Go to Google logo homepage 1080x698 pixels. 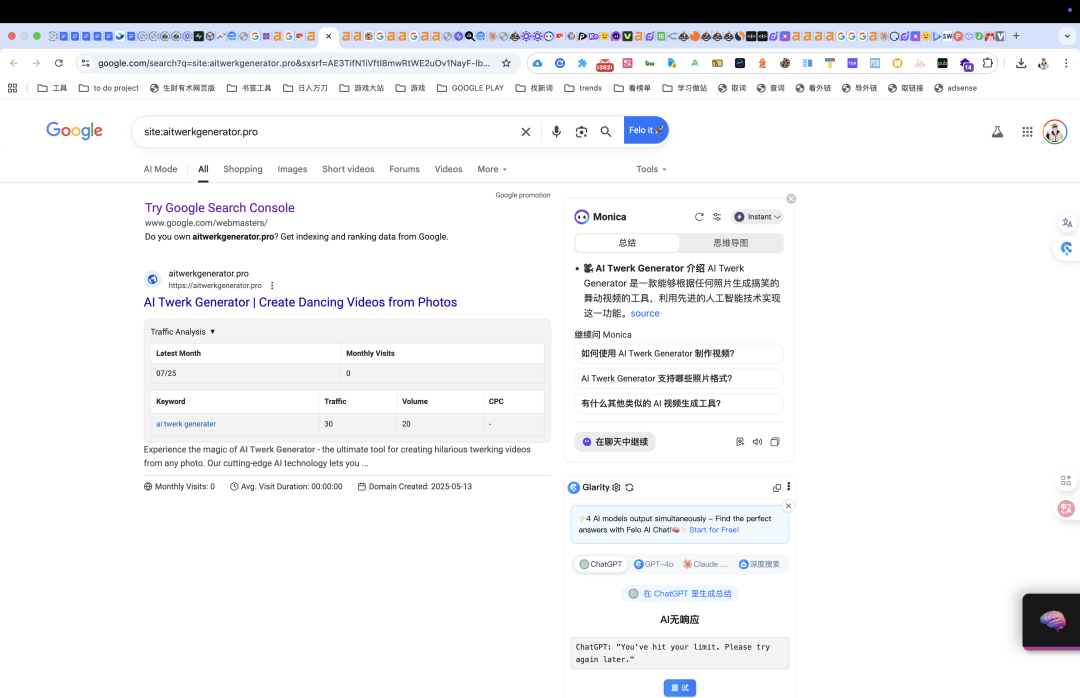(74, 131)
